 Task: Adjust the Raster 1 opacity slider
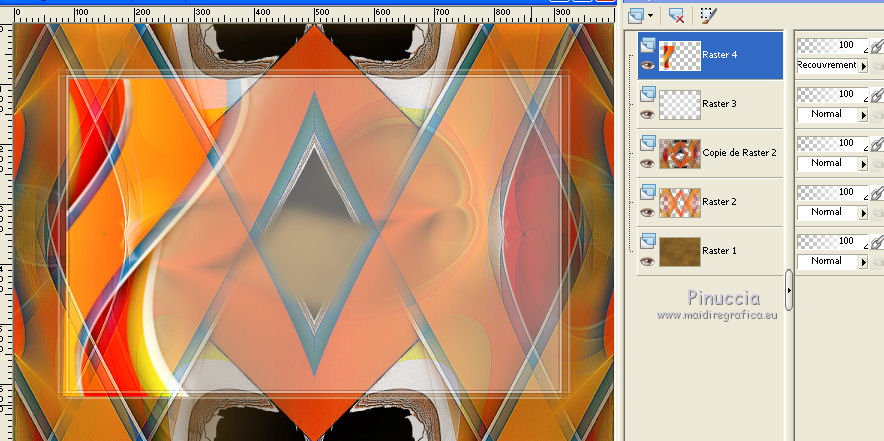(832, 241)
